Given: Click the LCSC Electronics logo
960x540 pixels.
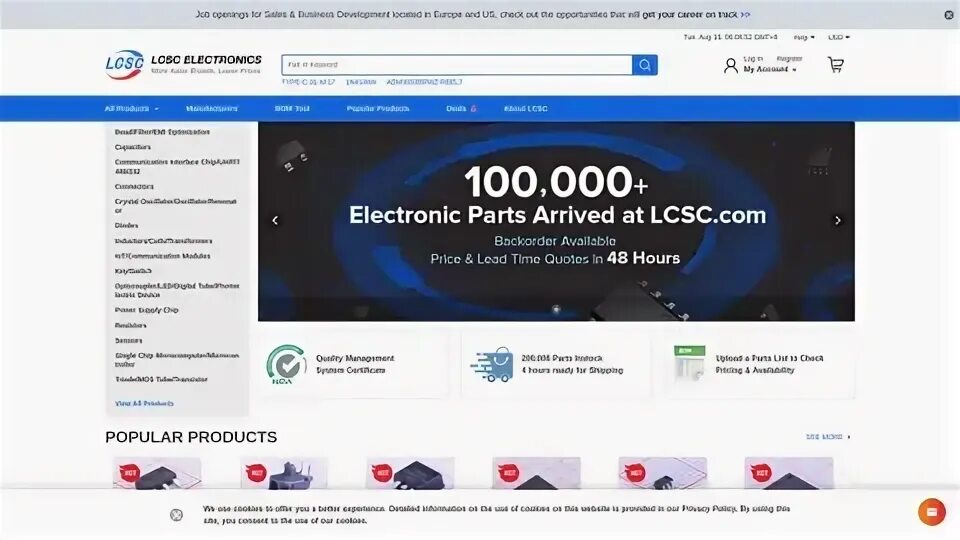Looking at the screenshot, I should [x=184, y=64].
